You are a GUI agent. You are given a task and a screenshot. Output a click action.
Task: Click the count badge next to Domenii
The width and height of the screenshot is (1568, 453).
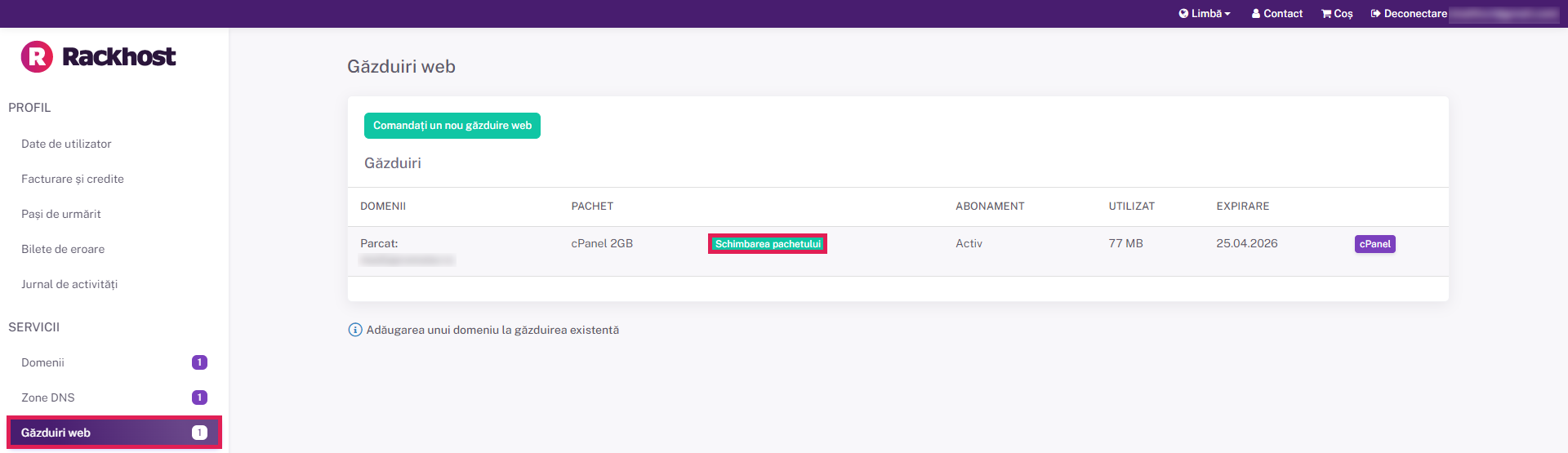coord(199,362)
